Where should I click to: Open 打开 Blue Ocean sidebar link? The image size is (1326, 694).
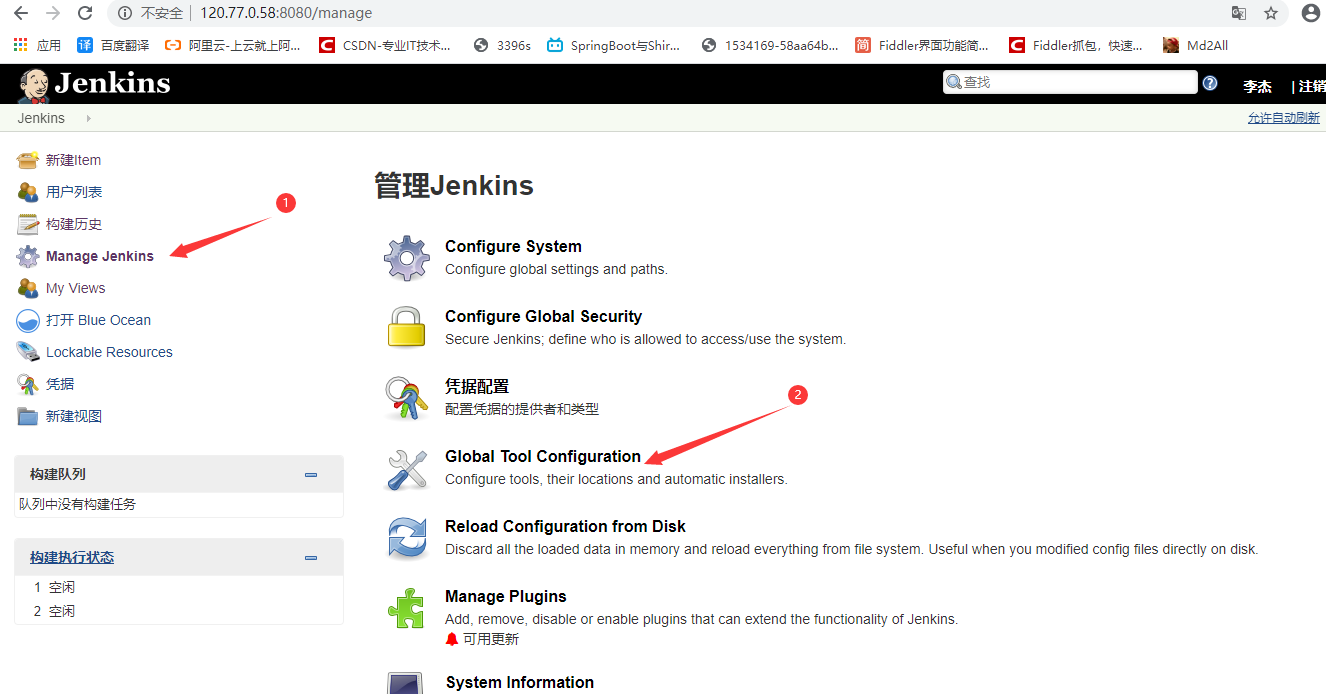click(x=98, y=320)
